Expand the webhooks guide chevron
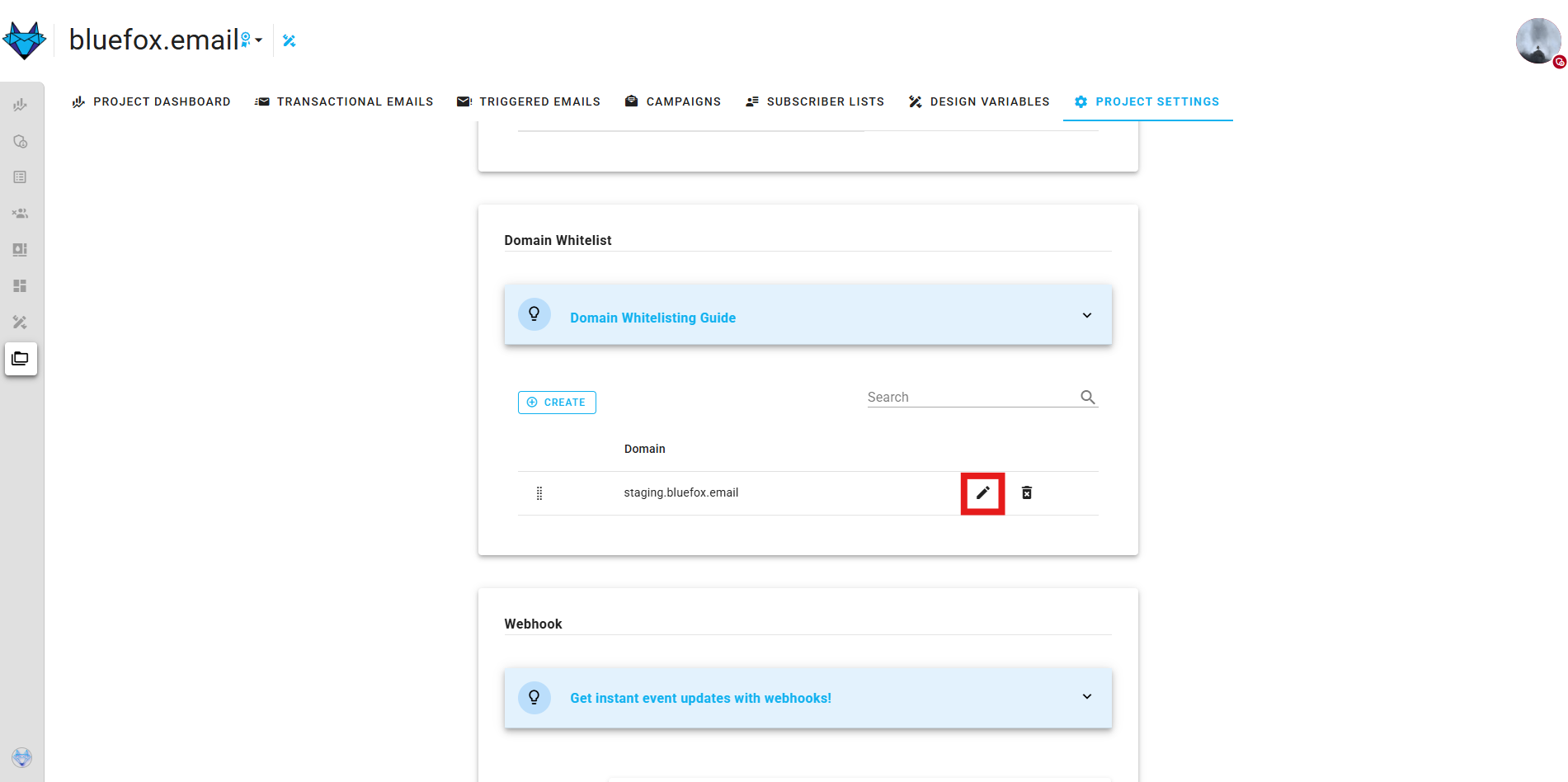 point(1087,696)
